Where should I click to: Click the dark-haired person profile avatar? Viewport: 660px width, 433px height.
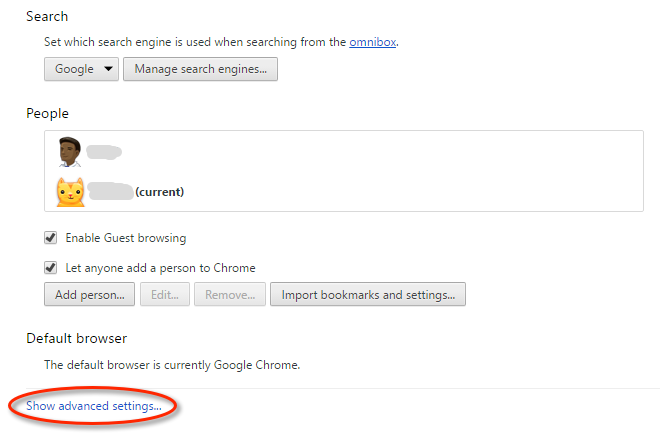point(69,152)
